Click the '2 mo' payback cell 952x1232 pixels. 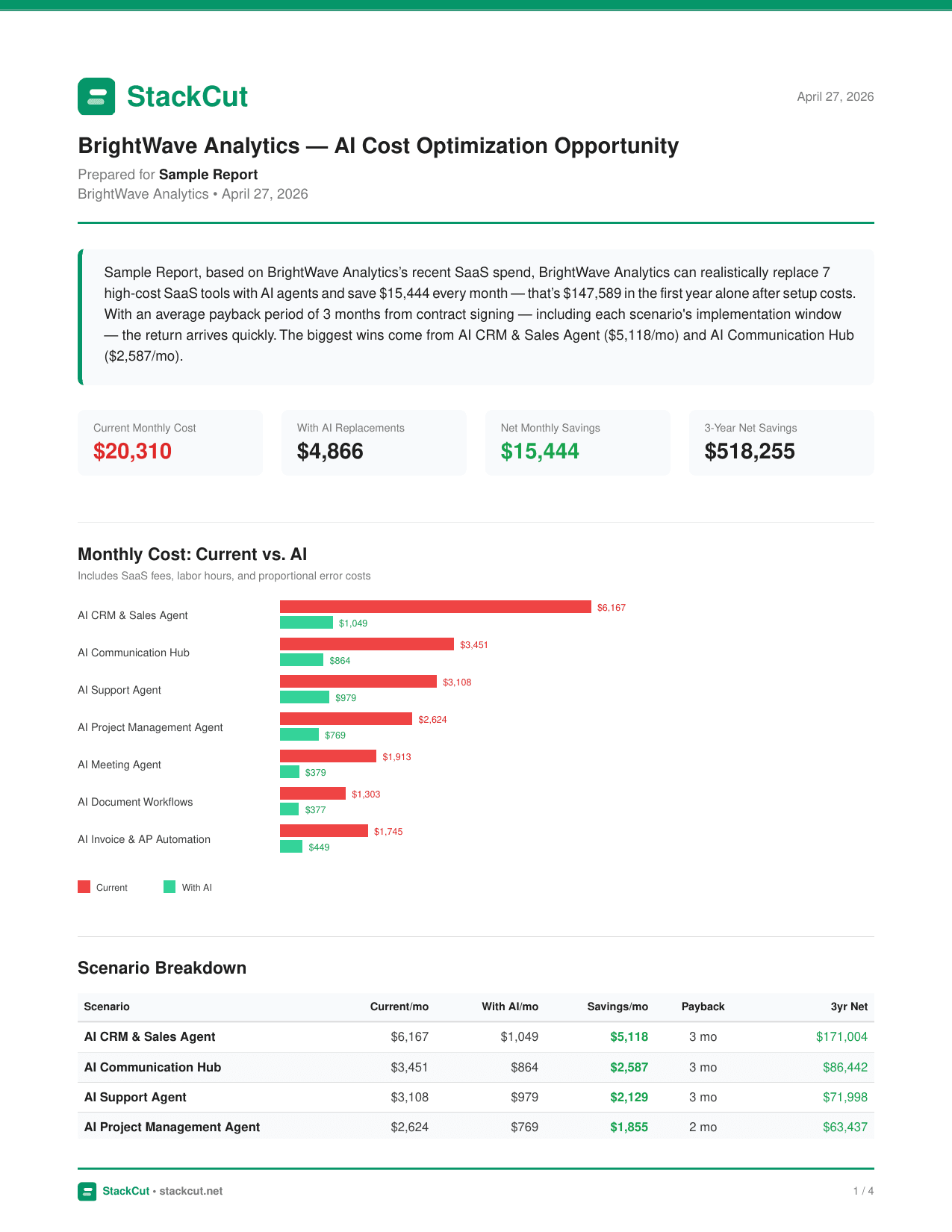click(x=703, y=1127)
